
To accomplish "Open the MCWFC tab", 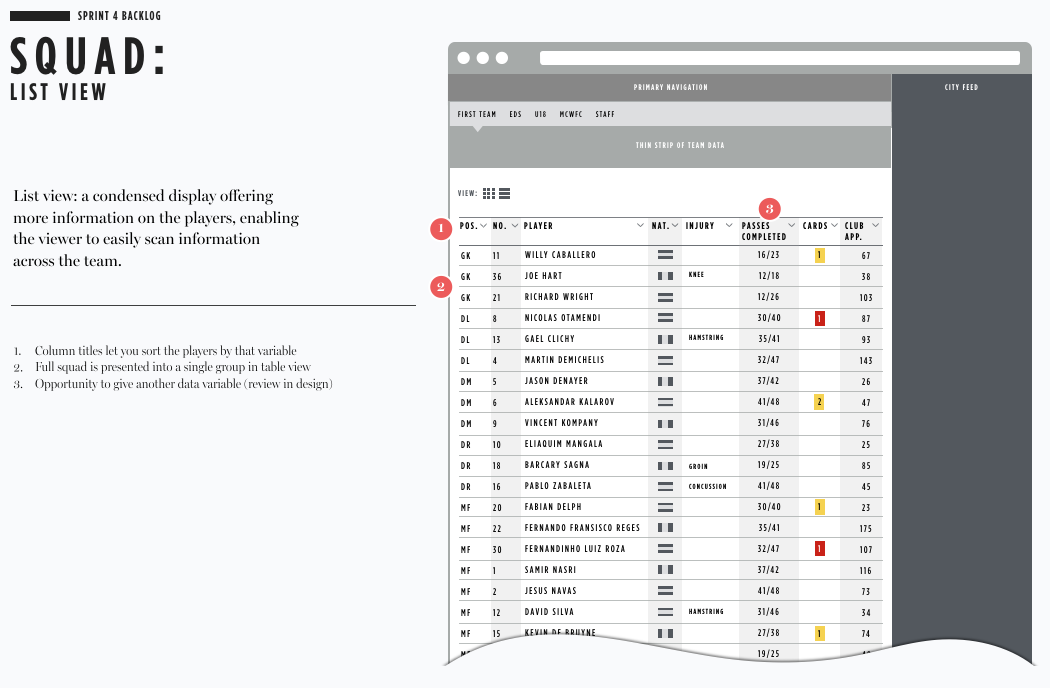I will pos(571,115).
